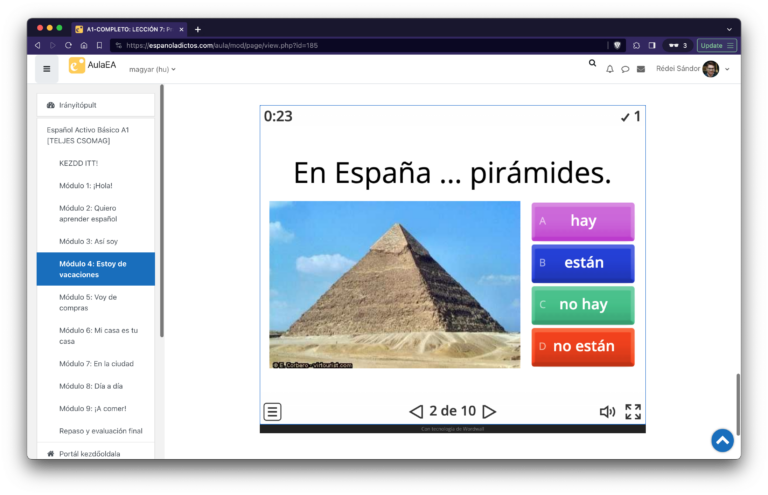Open the quiz options list icon

click(273, 411)
